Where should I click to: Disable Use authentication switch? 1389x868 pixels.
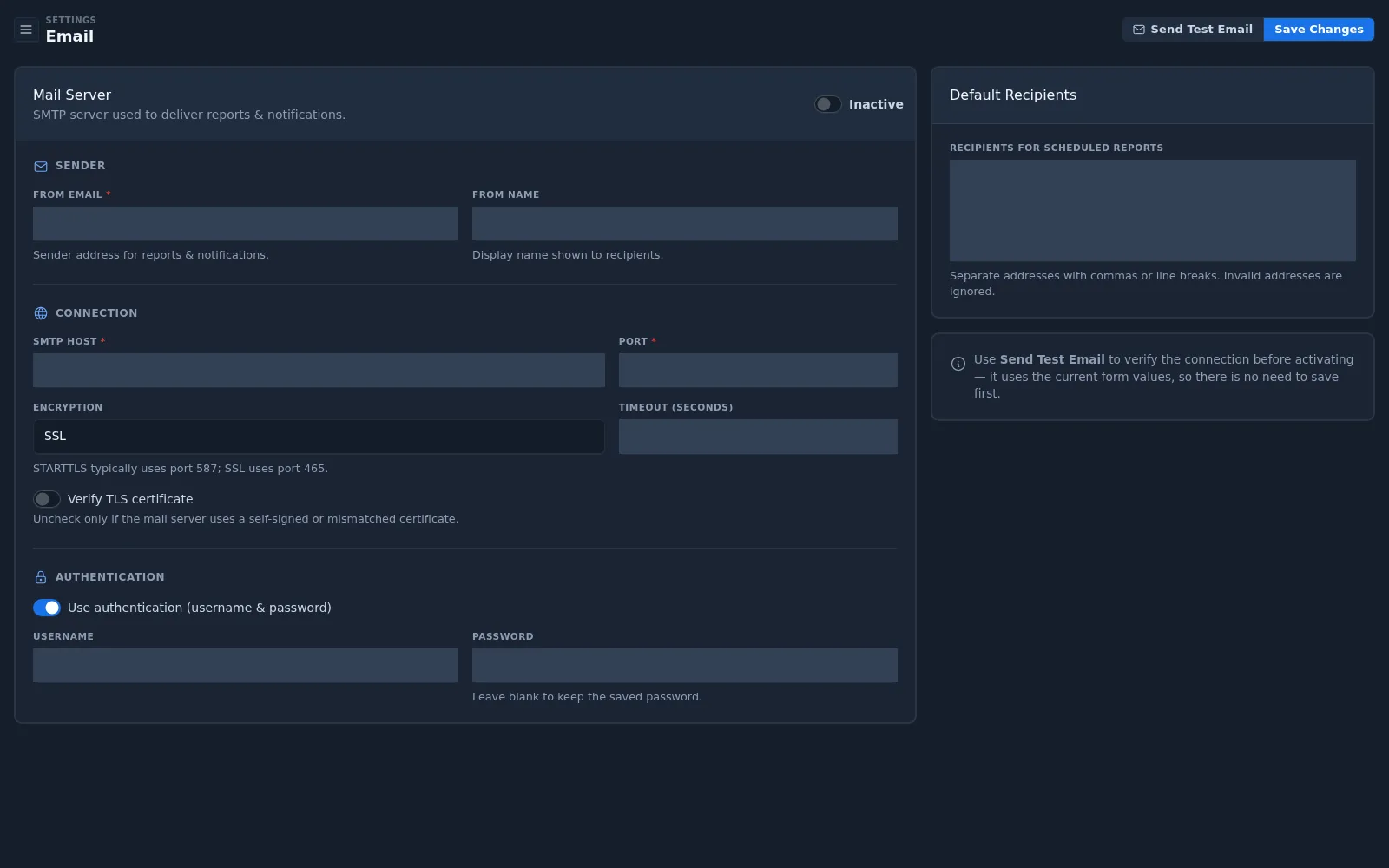pyautogui.click(x=47, y=608)
